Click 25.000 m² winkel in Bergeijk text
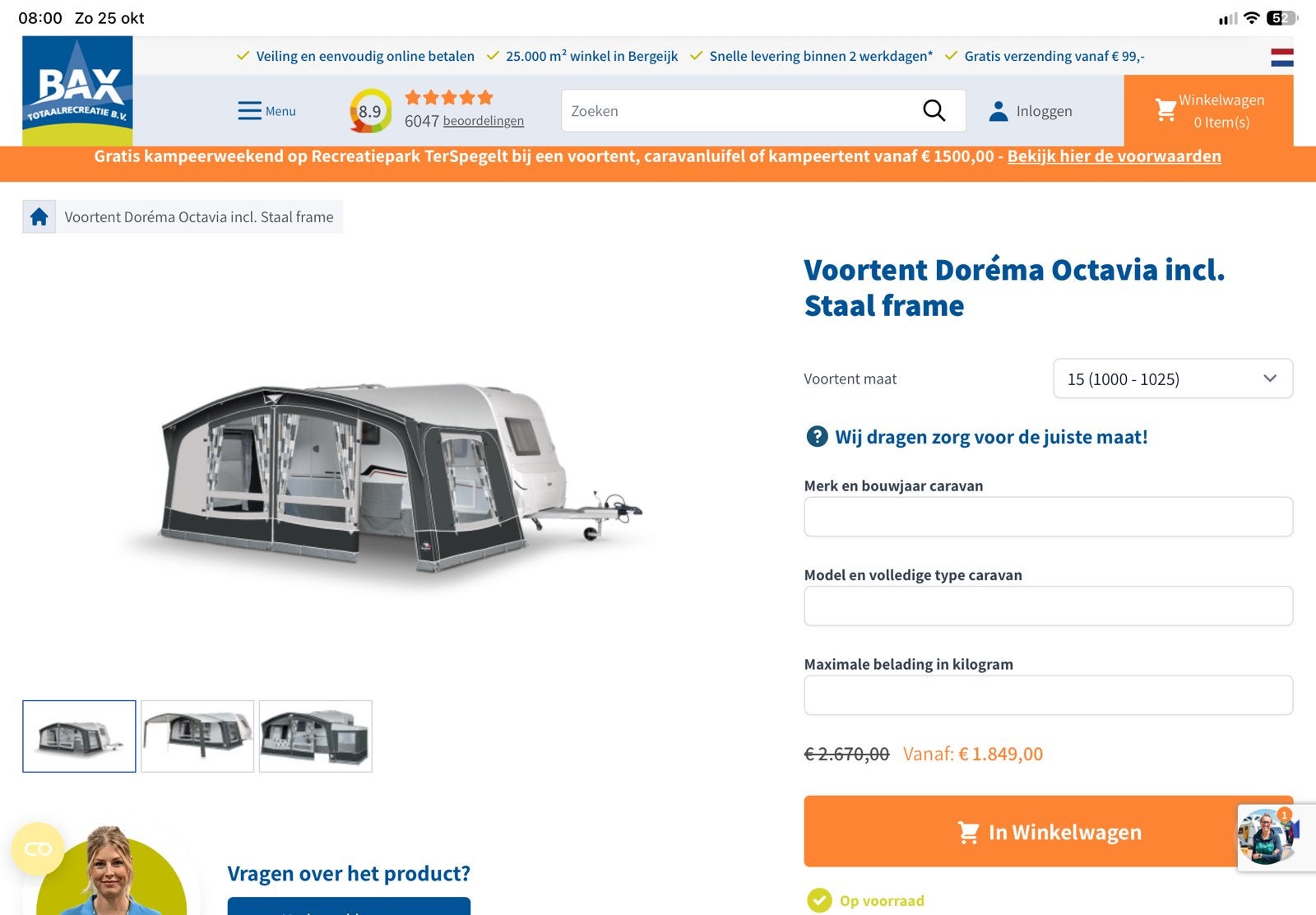 pyautogui.click(x=591, y=56)
